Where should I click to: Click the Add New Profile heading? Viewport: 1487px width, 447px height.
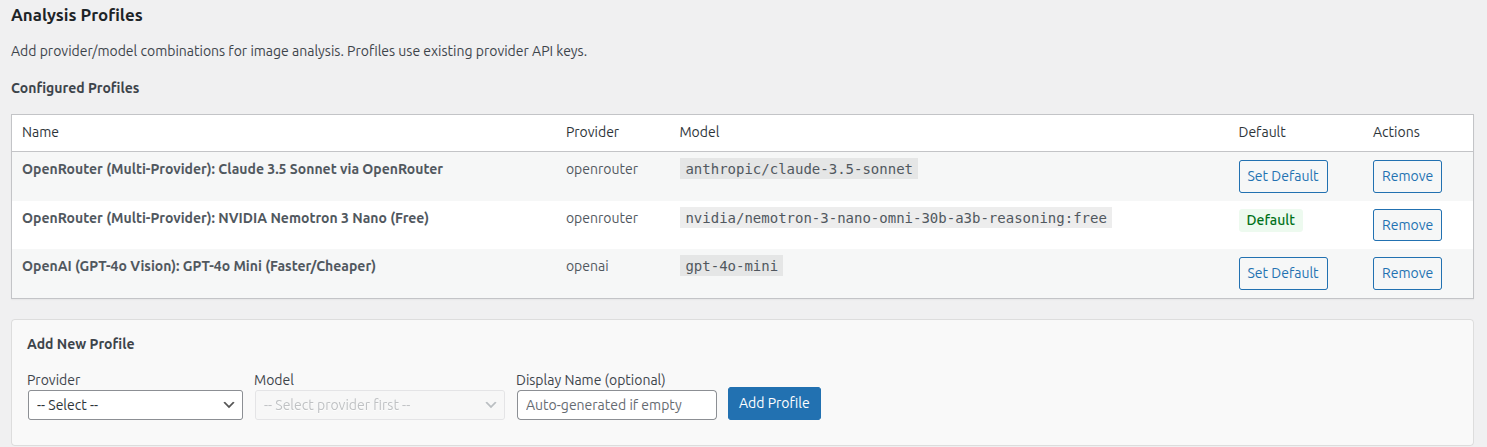81,344
